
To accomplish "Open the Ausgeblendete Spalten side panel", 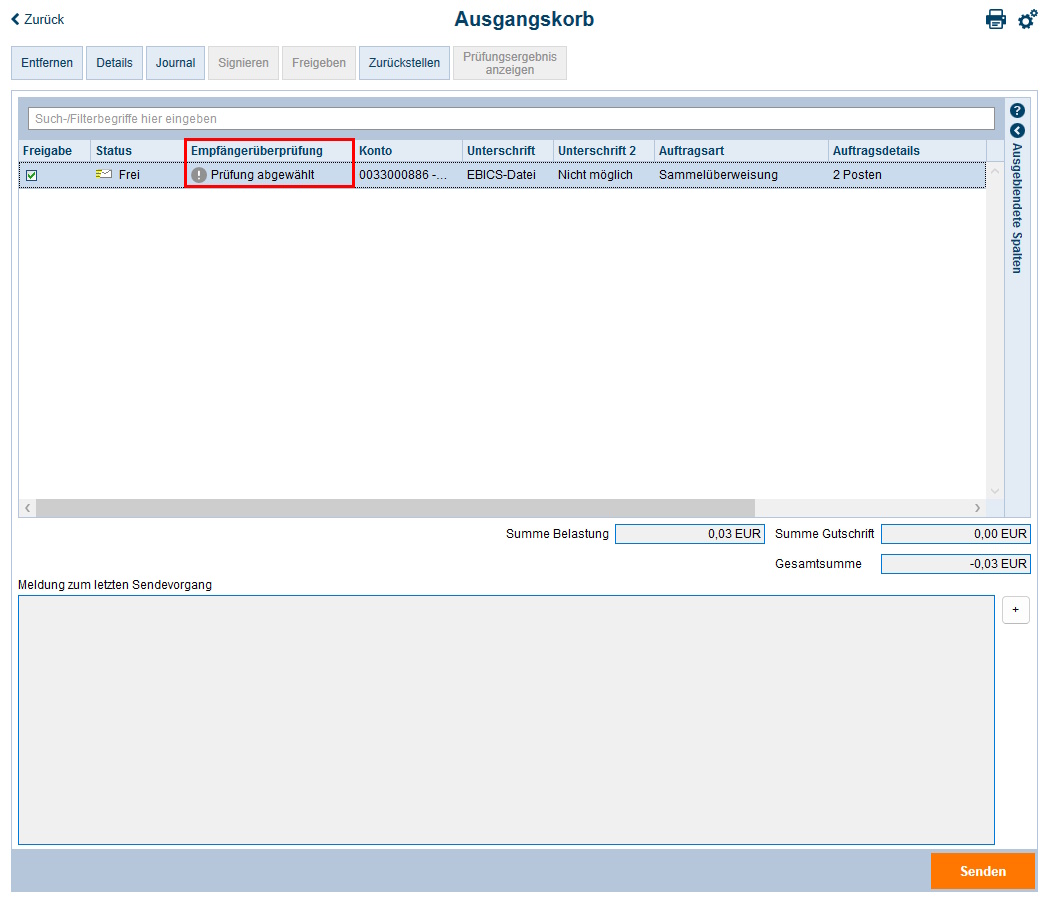I will (x=1017, y=208).
